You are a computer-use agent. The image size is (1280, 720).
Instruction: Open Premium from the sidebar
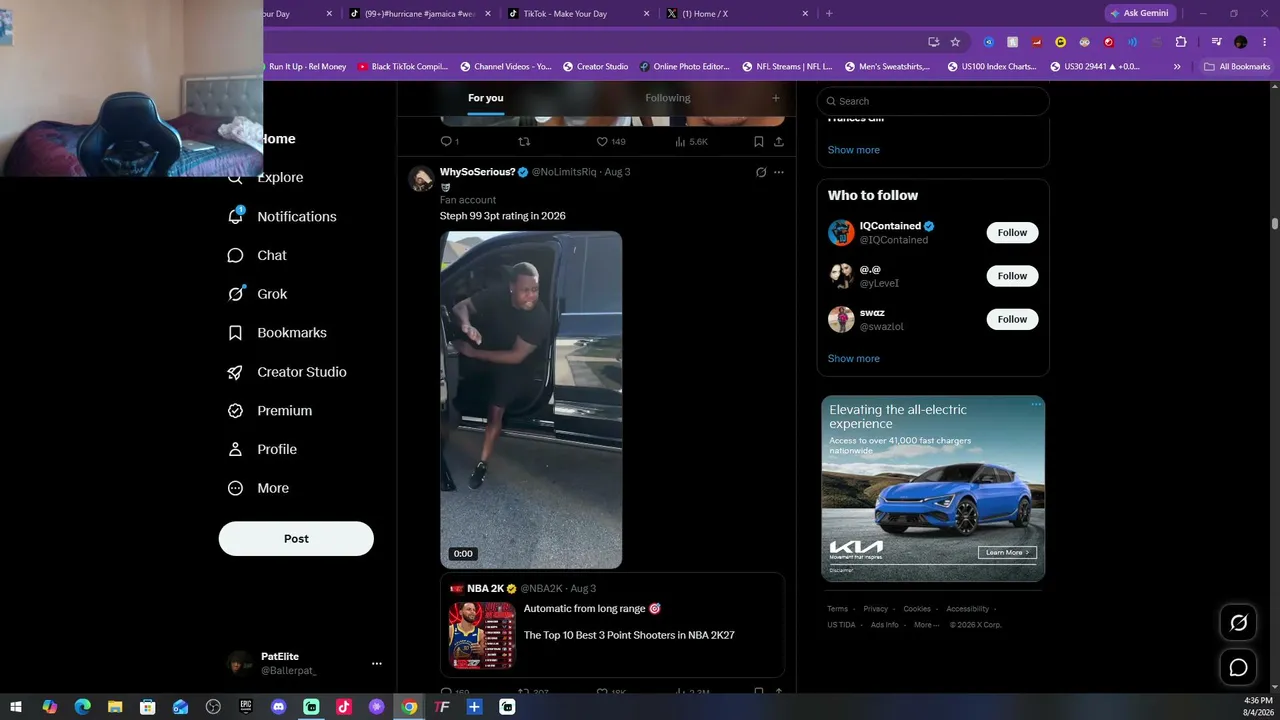click(270, 411)
